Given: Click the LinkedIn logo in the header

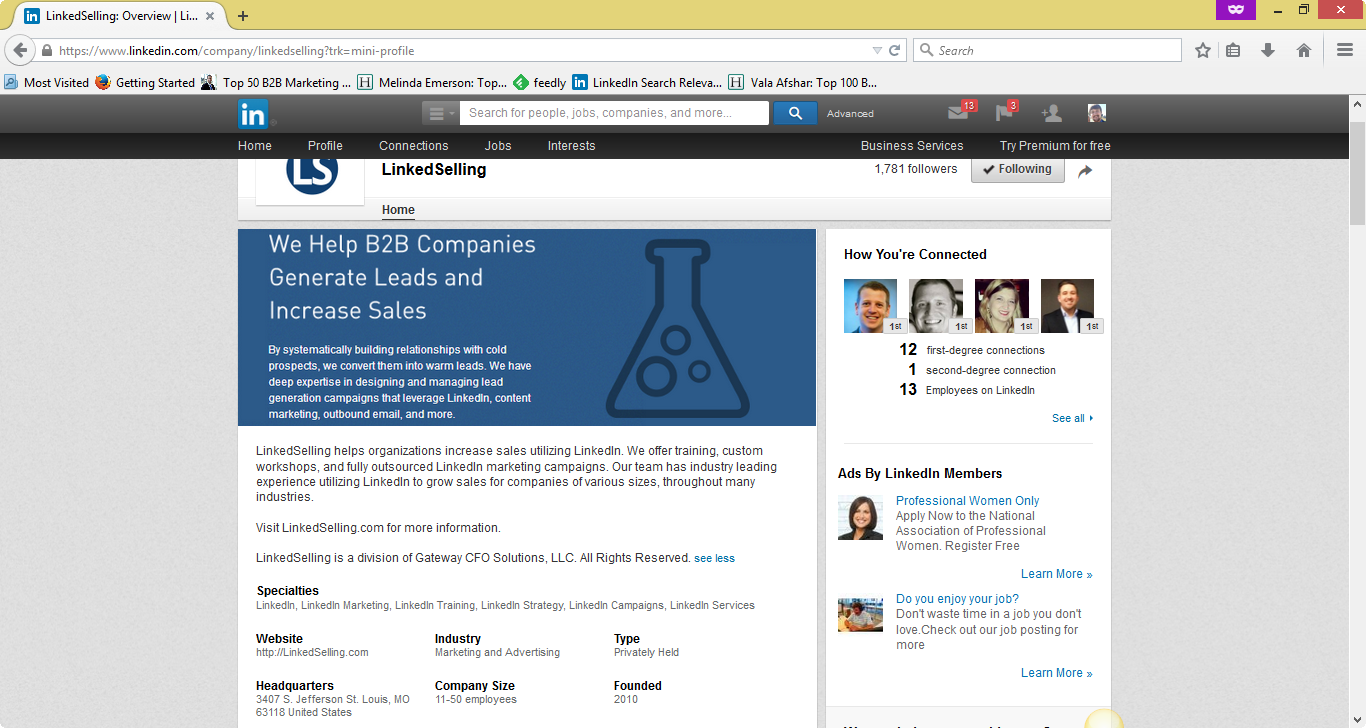Looking at the screenshot, I should [253, 114].
